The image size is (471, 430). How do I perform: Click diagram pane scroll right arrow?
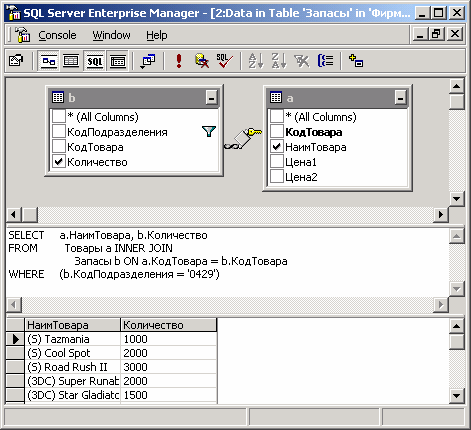(x=441, y=214)
